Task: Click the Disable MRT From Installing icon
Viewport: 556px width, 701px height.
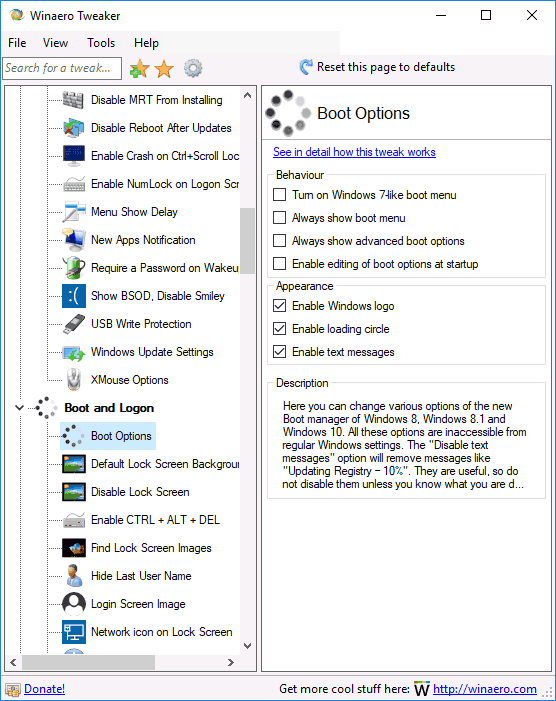Action: click(x=73, y=100)
